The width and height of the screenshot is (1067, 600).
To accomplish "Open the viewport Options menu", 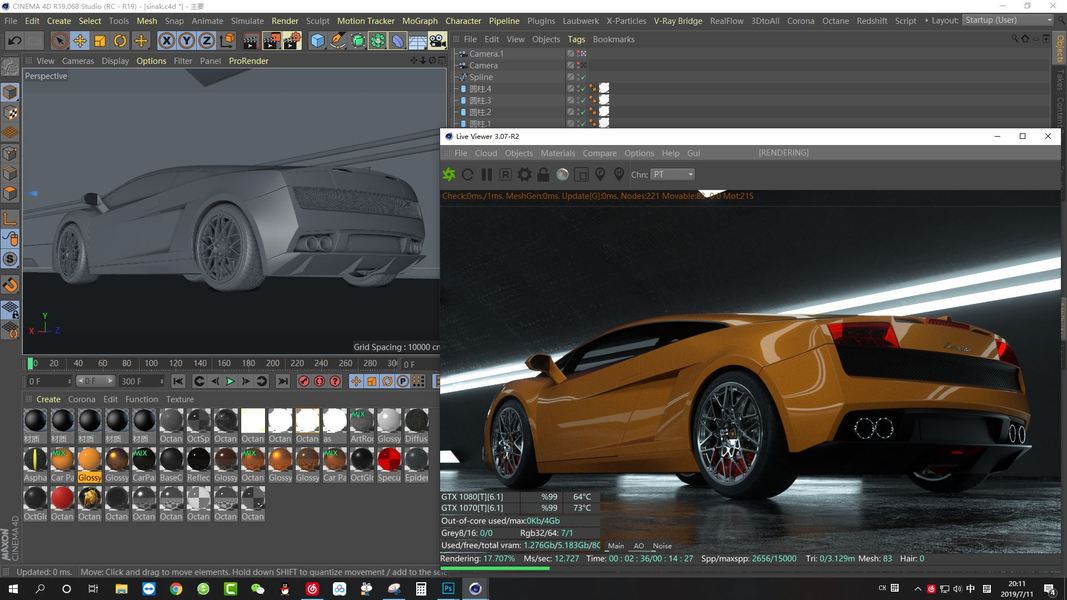I will coord(151,61).
